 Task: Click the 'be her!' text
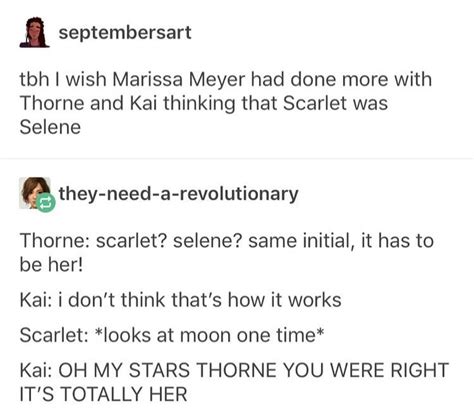click(x=51, y=265)
